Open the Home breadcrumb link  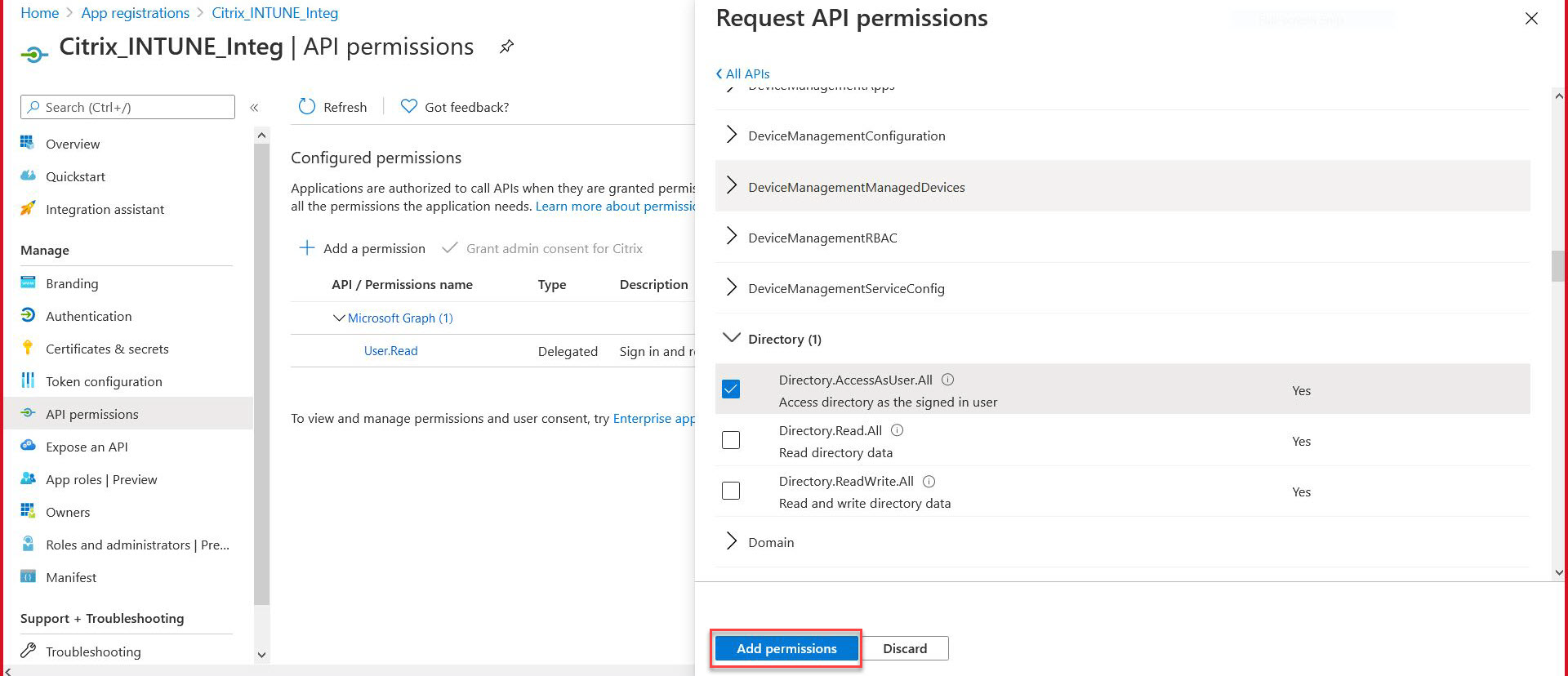39,13
